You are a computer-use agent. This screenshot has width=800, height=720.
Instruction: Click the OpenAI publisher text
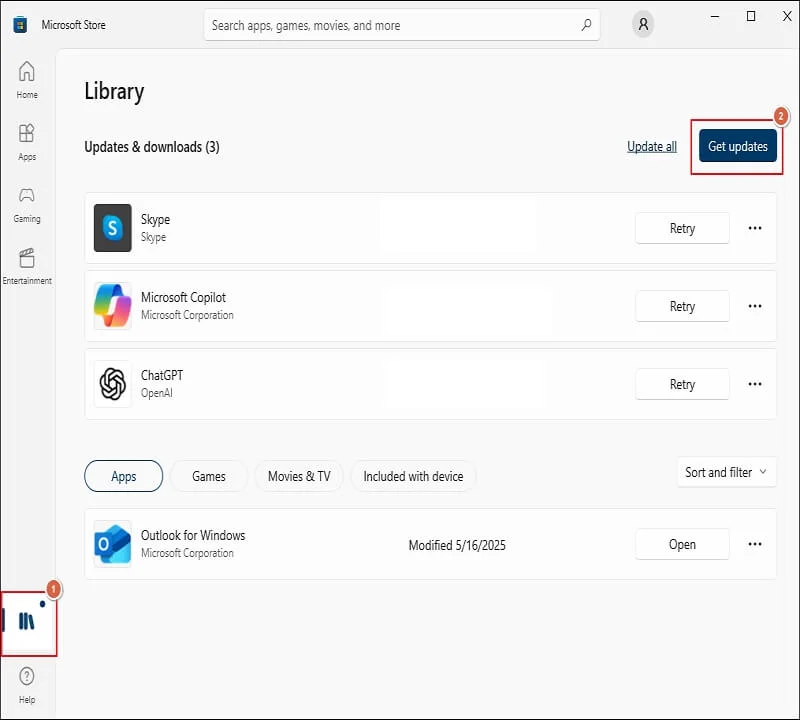click(x=157, y=393)
